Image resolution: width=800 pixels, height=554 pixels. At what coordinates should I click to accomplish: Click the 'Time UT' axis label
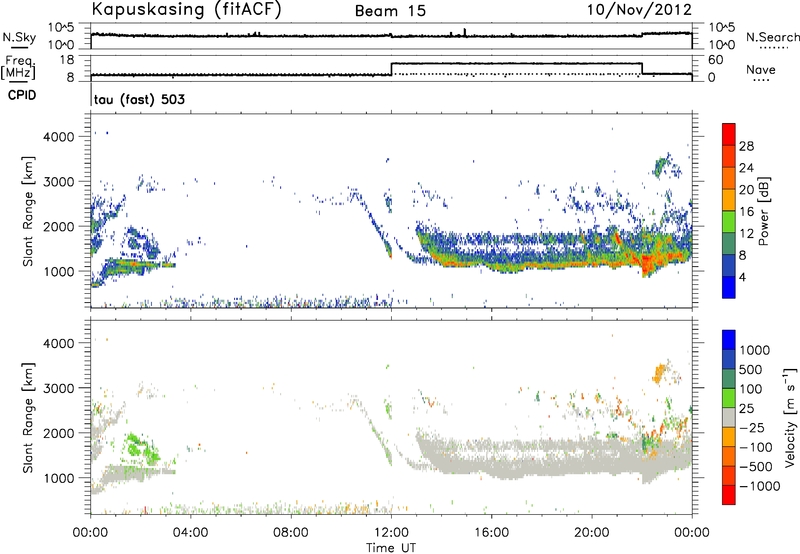point(391,548)
